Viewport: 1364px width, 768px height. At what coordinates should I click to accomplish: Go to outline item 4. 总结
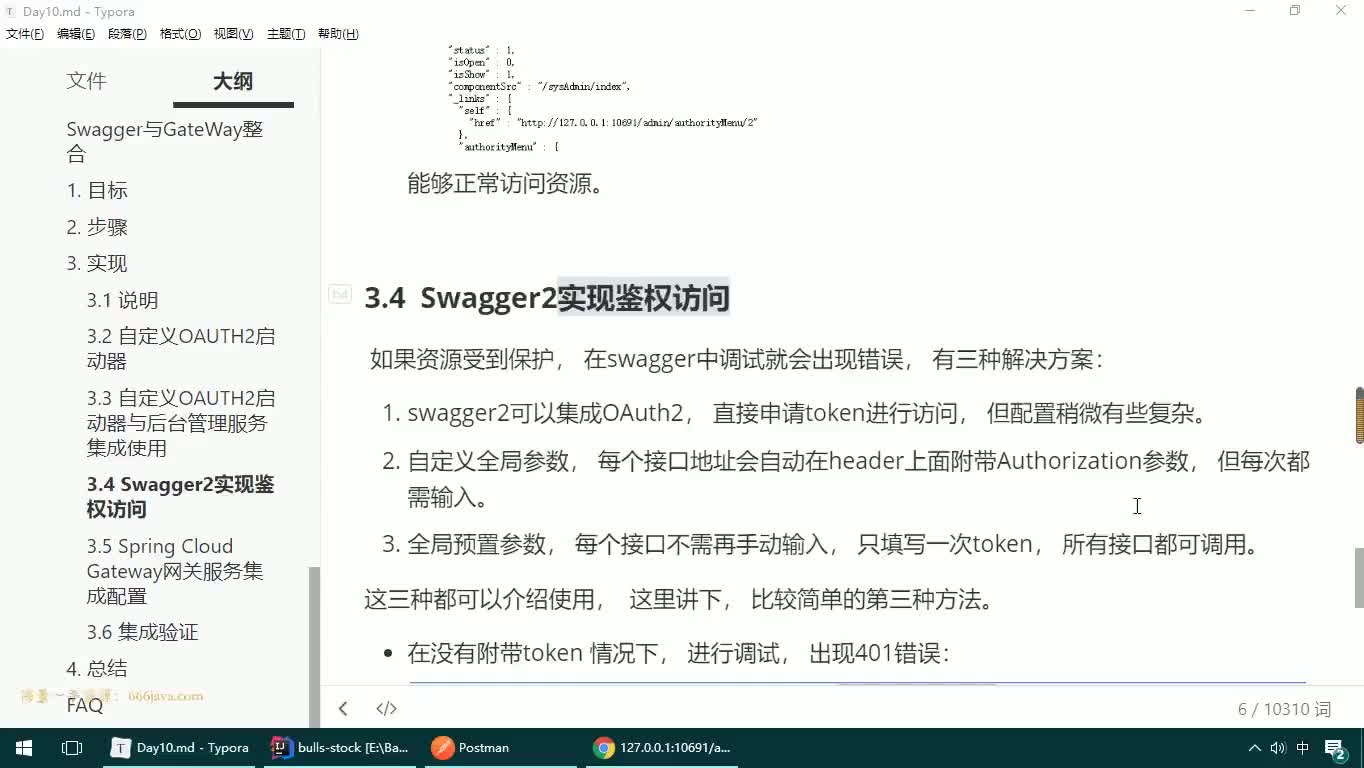click(97, 668)
